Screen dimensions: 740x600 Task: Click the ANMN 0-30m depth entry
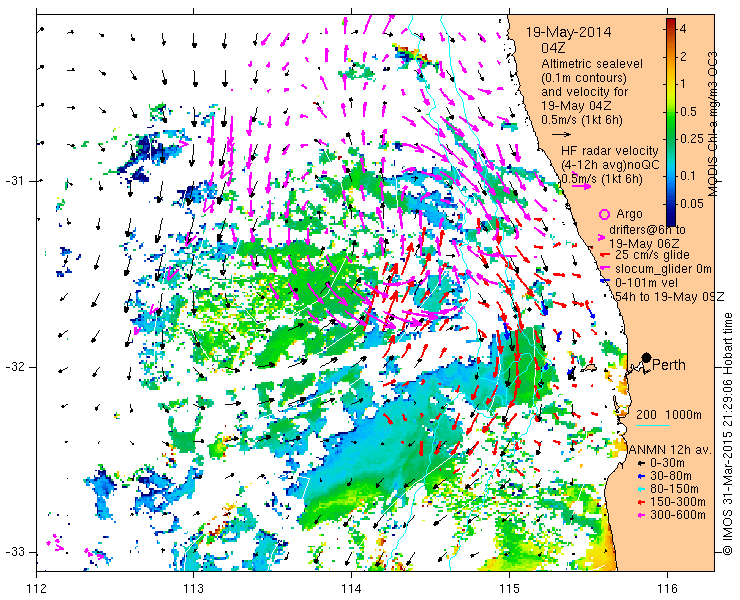click(x=667, y=463)
